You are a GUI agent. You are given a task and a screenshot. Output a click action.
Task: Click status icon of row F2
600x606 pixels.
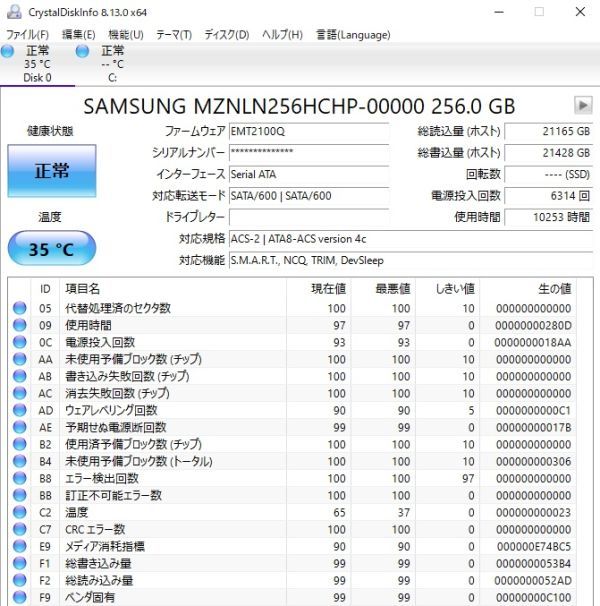pos(19,580)
